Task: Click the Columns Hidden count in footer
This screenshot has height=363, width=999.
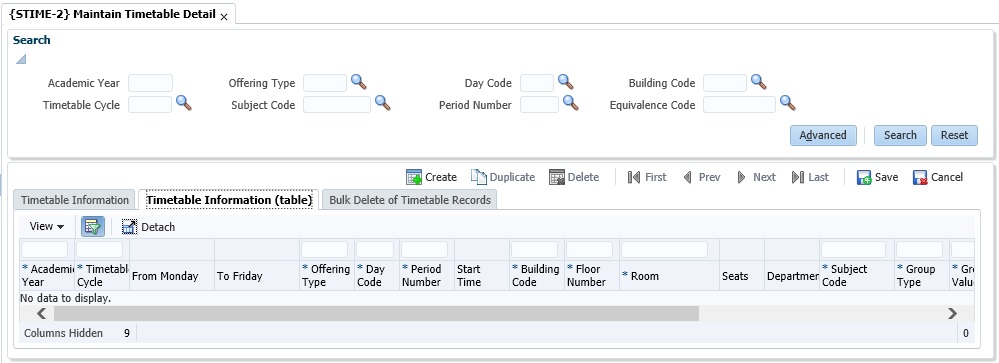Action: click(x=127, y=333)
